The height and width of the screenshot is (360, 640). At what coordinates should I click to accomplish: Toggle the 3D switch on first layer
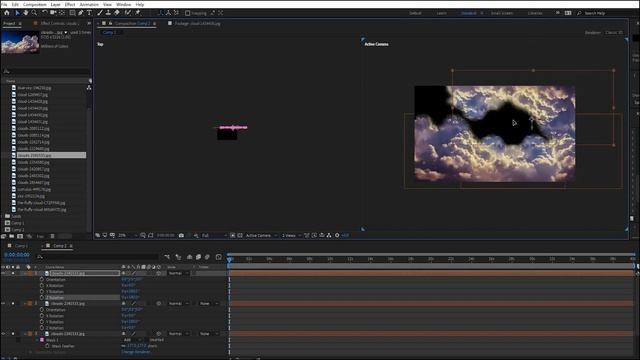(159, 273)
